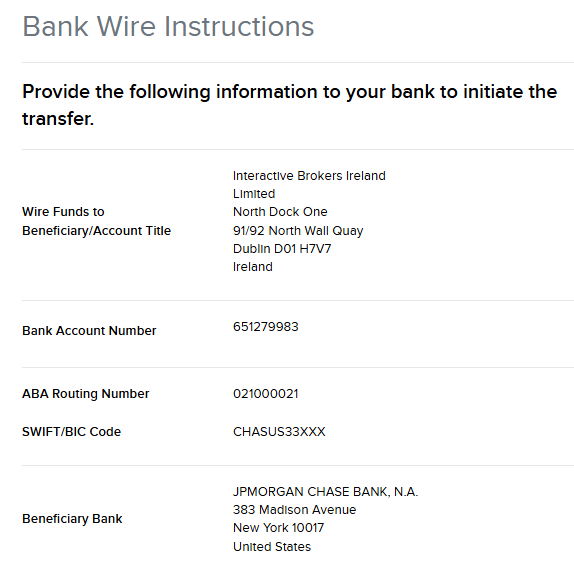
Task: Click Wire Funds to label text
Action: click(63, 212)
